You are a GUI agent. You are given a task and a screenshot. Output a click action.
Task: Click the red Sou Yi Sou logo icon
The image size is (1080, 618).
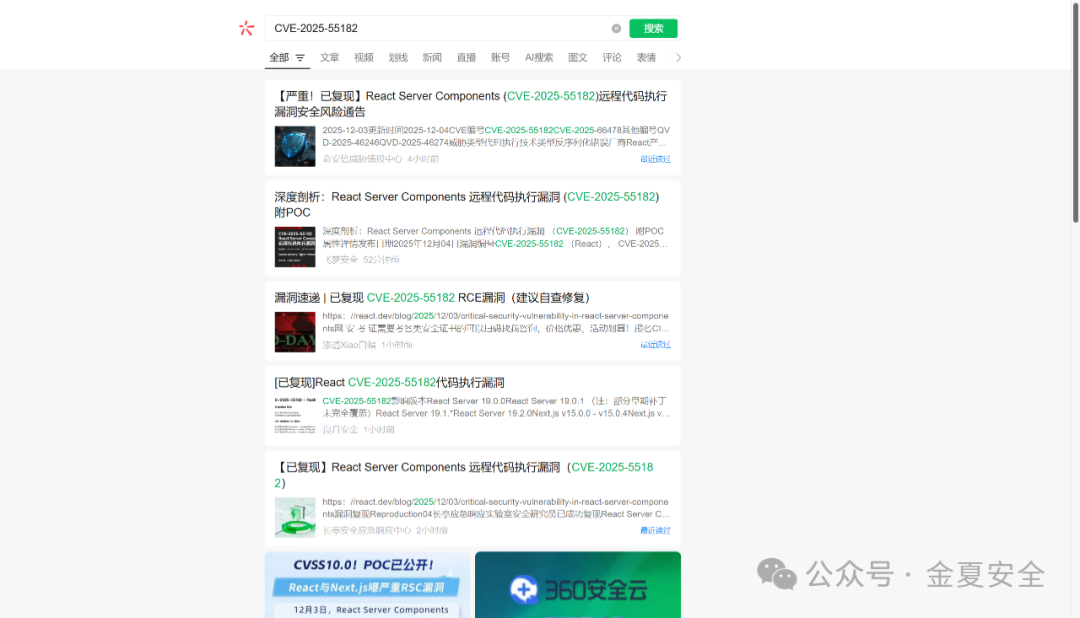(x=247, y=28)
